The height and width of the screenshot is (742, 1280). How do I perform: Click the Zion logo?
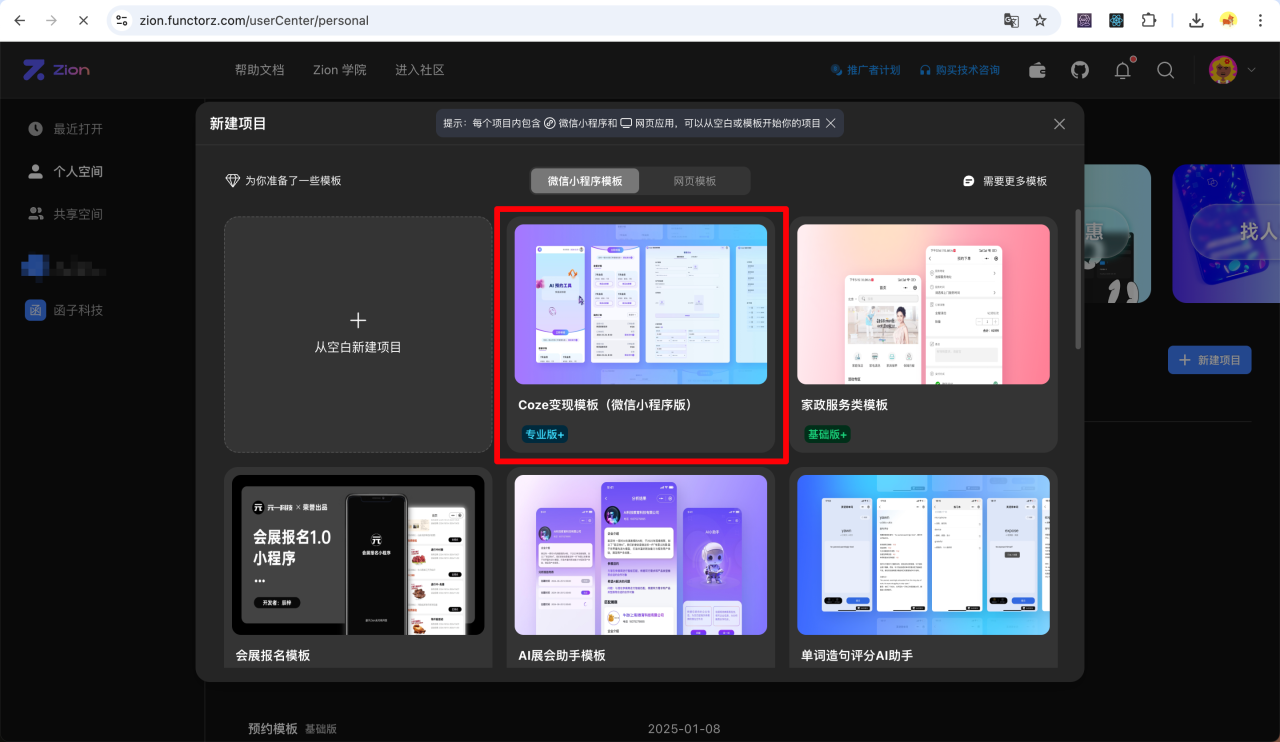tap(57, 70)
